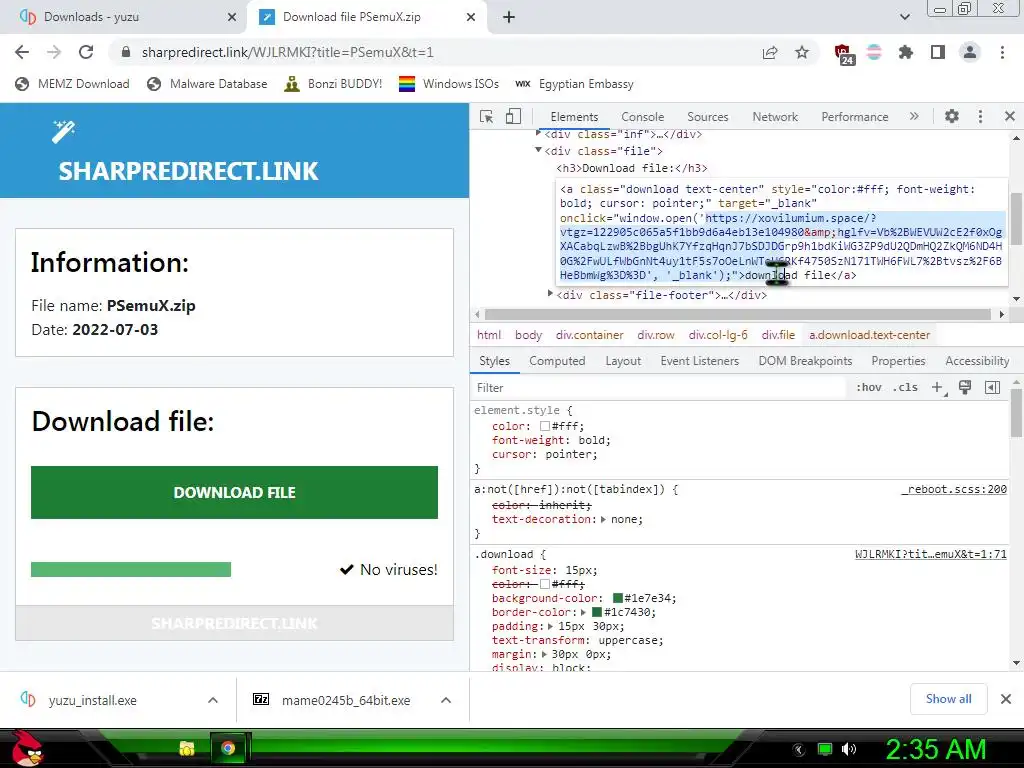The height and width of the screenshot is (768, 1024).
Task: Open the DOM Breakpoints tab
Action: tap(805, 361)
